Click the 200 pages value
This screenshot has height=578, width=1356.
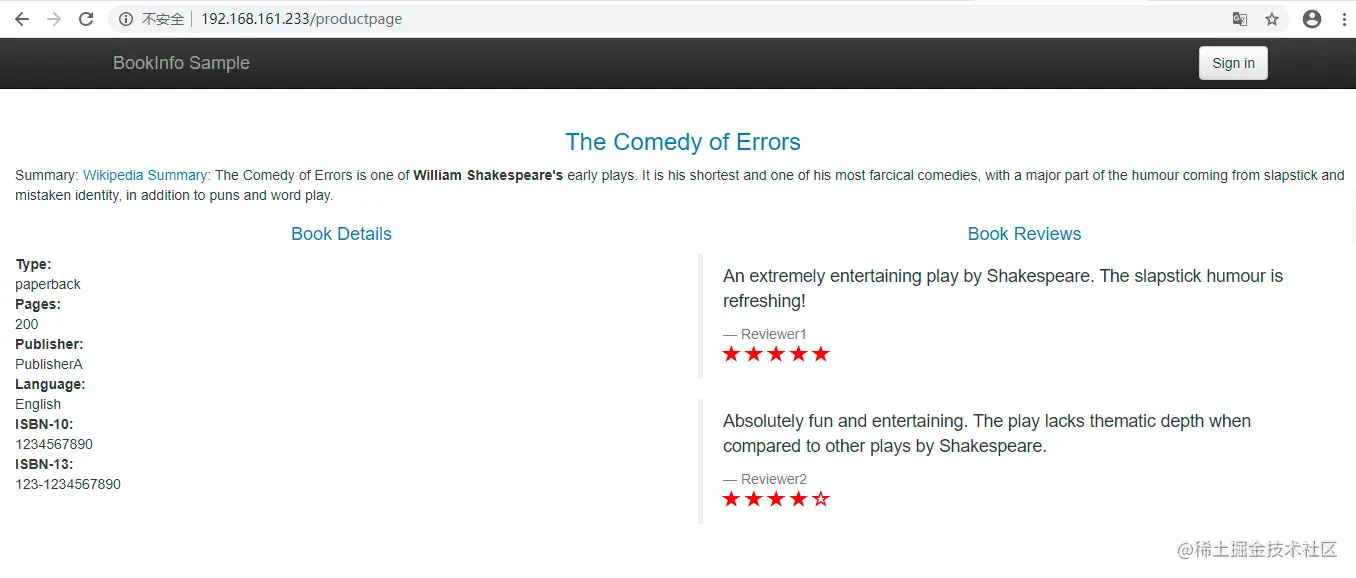(x=27, y=324)
